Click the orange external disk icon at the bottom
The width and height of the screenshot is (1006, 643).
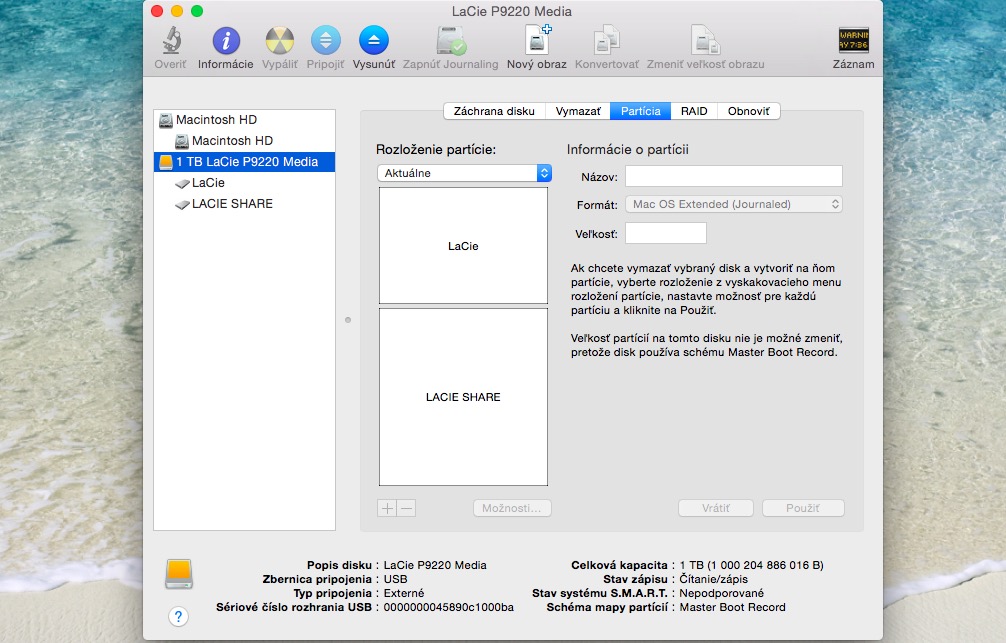179,574
